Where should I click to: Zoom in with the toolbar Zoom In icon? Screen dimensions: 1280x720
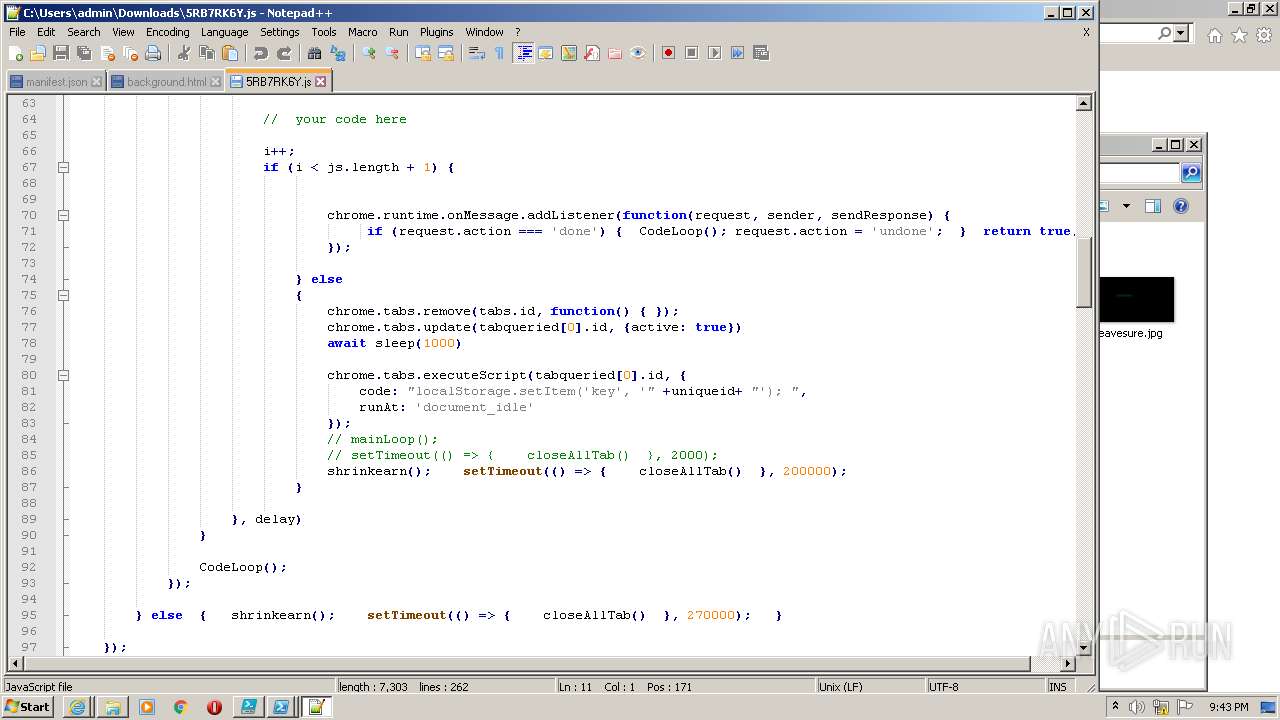point(369,53)
